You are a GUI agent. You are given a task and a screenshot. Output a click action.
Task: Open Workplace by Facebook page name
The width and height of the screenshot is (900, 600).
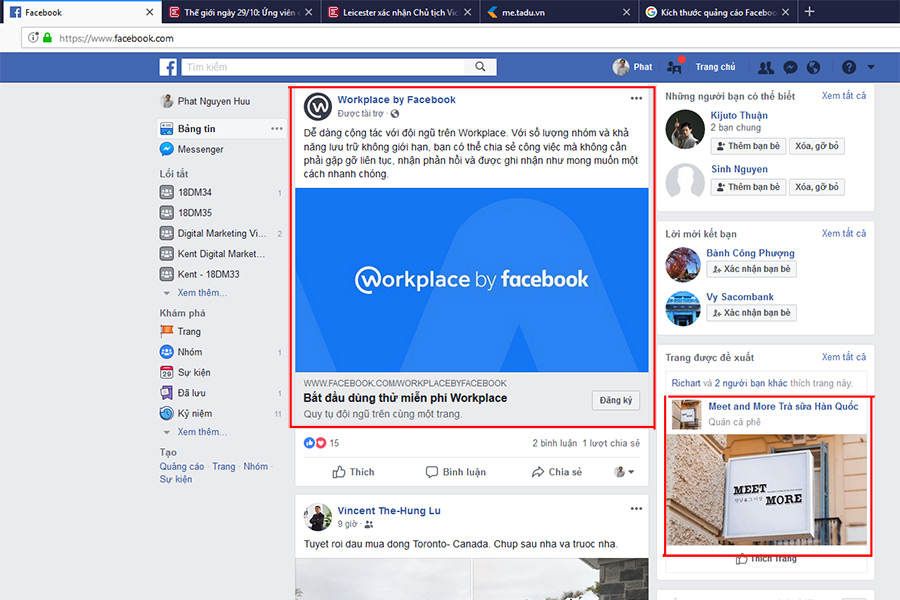pos(396,100)
